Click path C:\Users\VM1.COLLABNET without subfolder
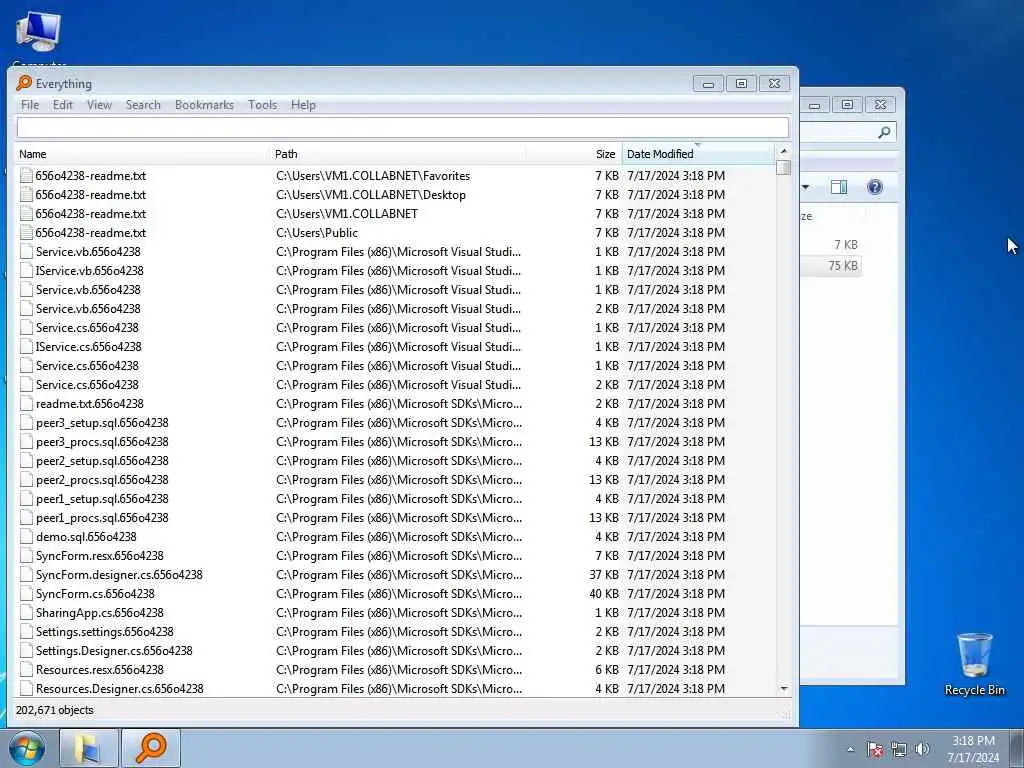This screenshot has width=1024, height=768. pos(347,214)
